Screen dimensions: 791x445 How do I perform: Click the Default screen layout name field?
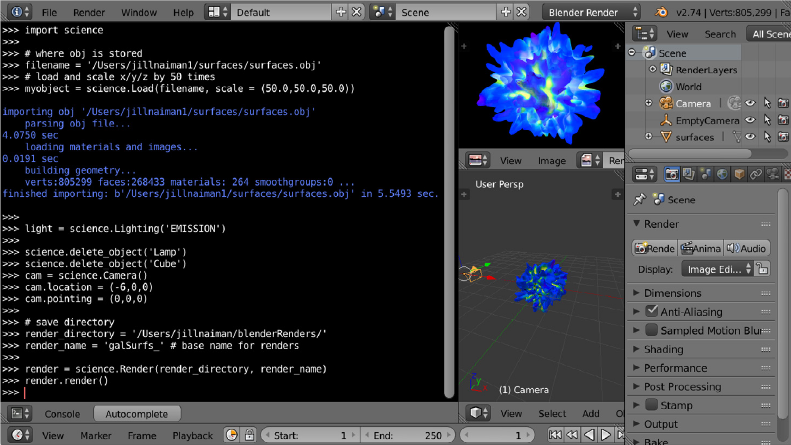tap(281, 12)
